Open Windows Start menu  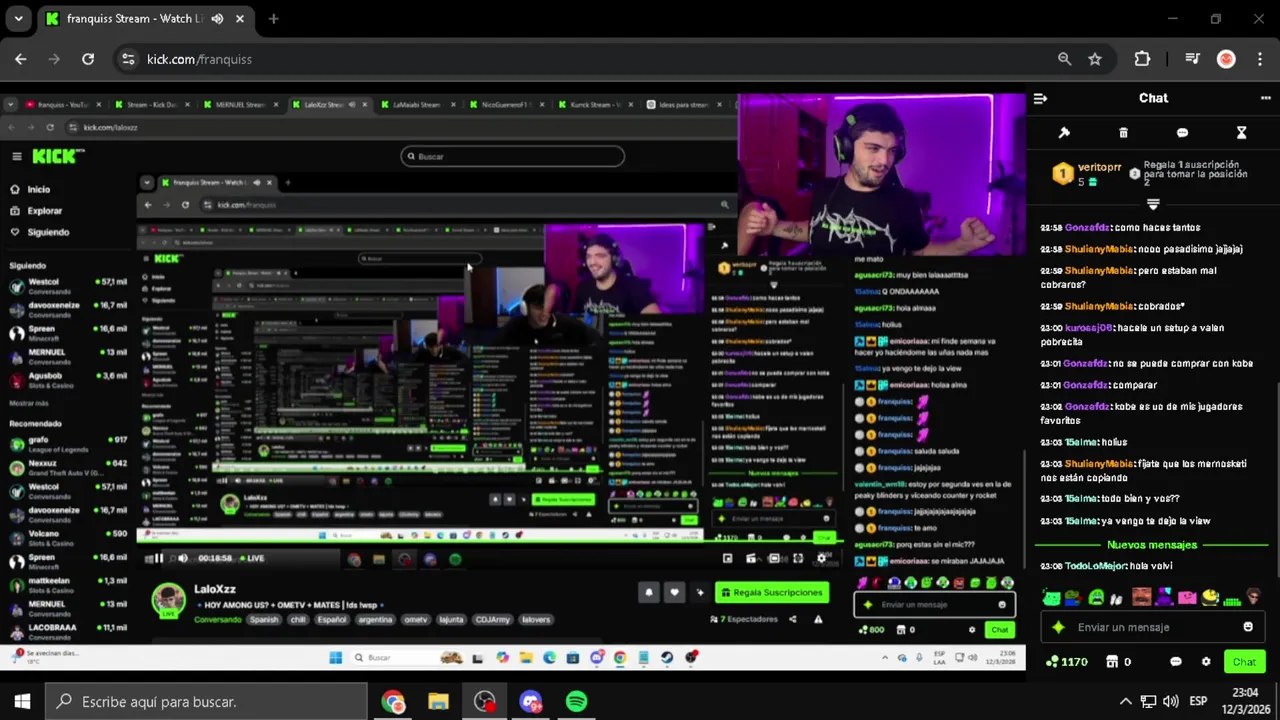22,701
